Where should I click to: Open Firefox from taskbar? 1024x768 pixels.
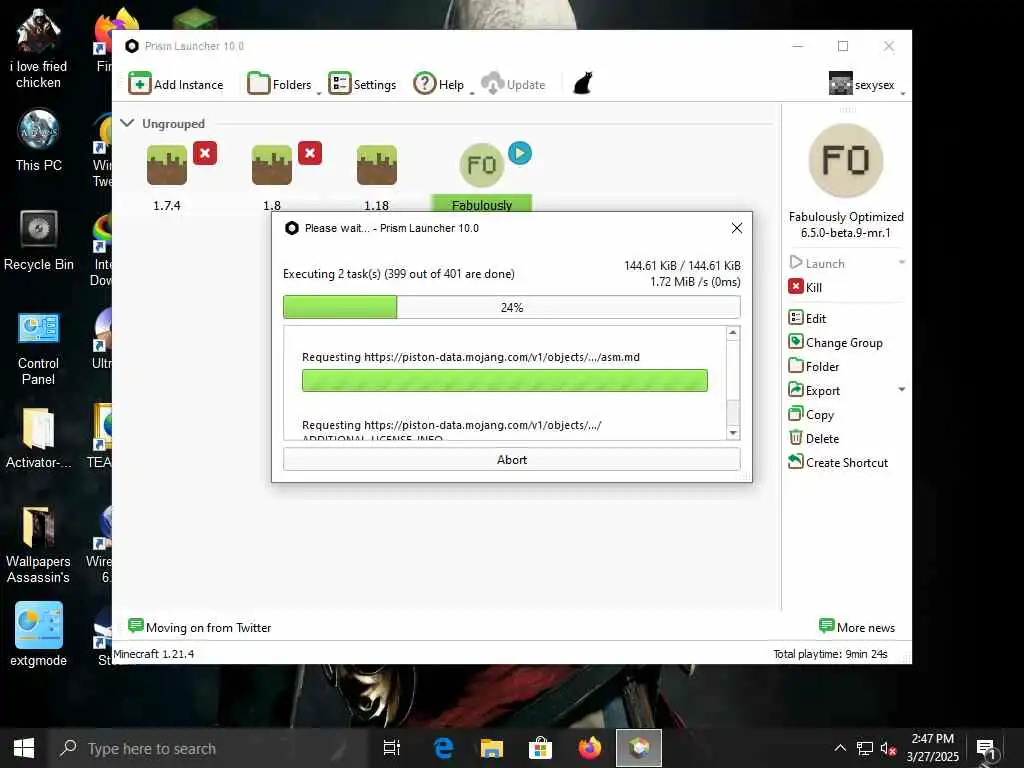tap(589, 748)
